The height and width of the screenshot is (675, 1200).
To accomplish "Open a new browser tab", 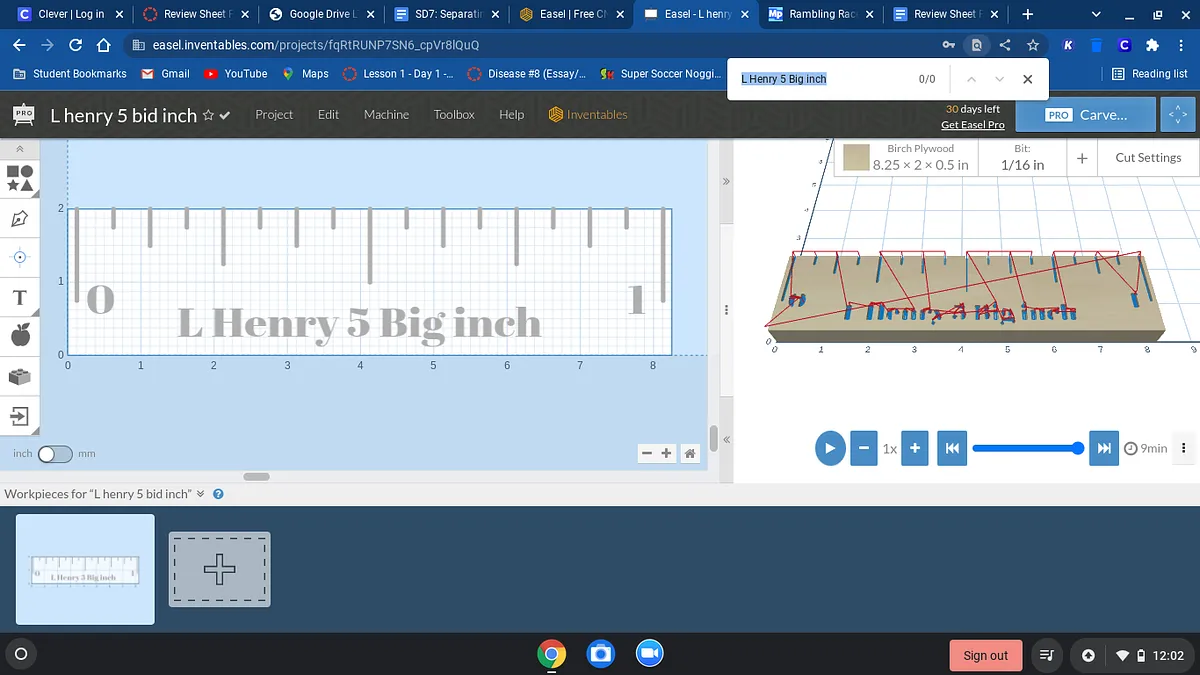I will (x=1028, y=14).
